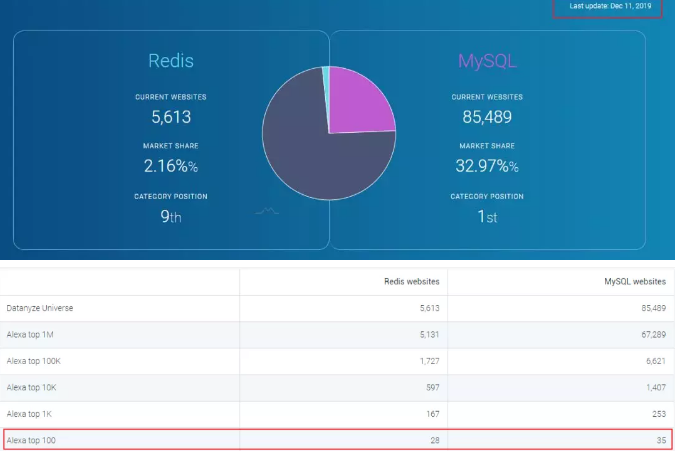
Task: Click the thin cyan Redis pie slice
Action: [x=326, y=82]
